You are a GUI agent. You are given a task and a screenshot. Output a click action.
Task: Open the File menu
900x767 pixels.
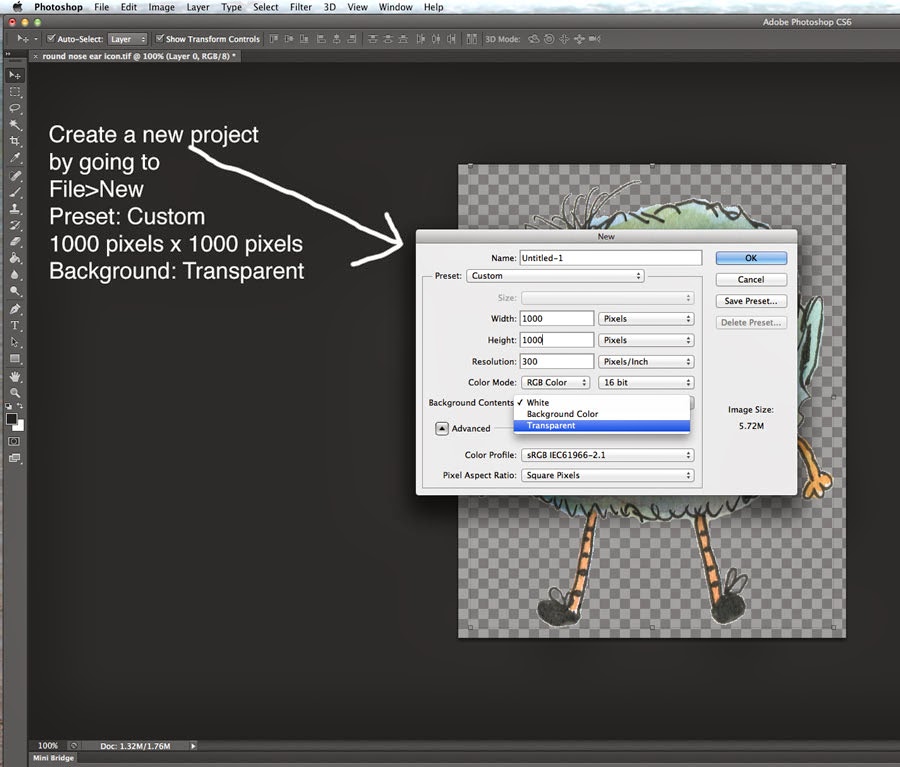click(102, 7)
